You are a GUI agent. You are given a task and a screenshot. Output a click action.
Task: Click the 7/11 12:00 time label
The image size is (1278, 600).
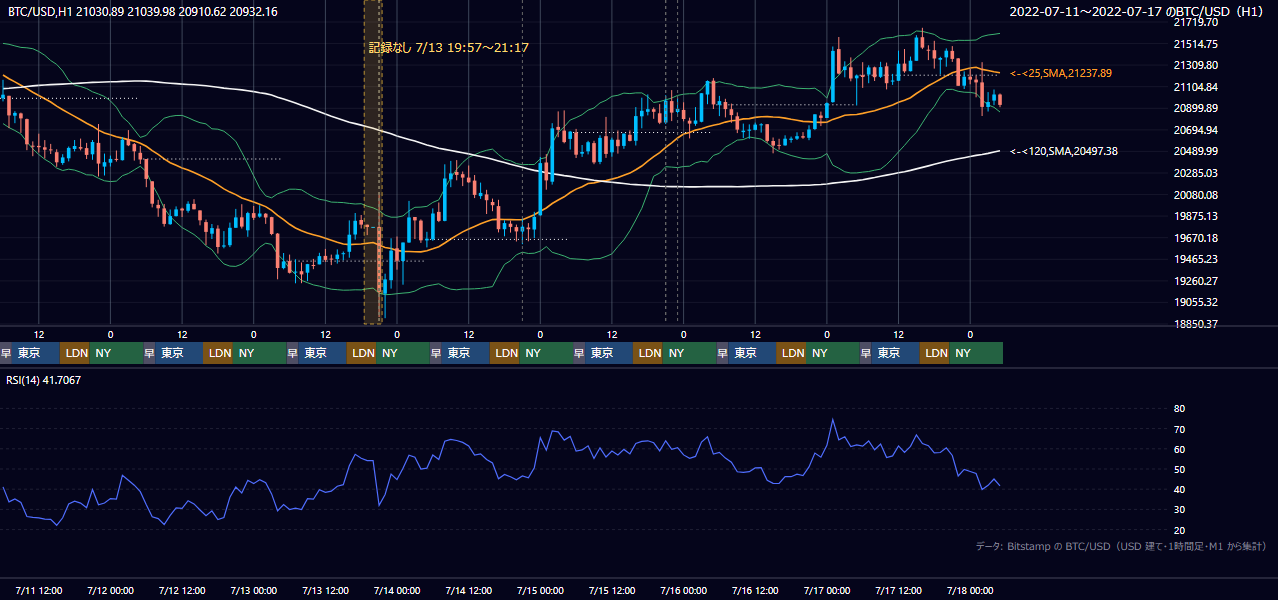[39, 590]
